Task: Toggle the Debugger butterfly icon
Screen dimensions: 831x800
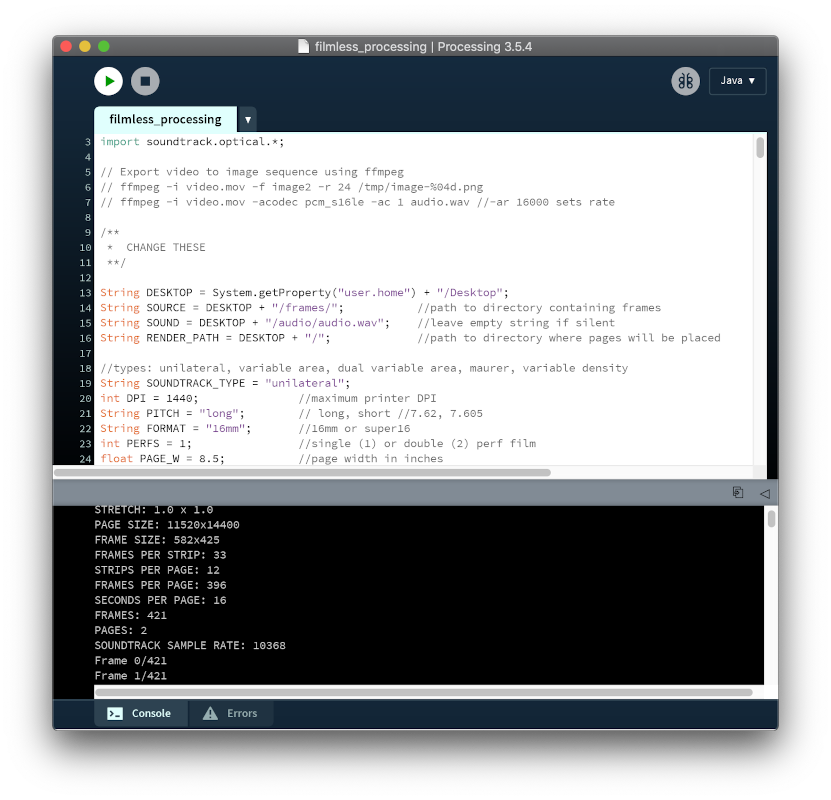Action: 685,81
